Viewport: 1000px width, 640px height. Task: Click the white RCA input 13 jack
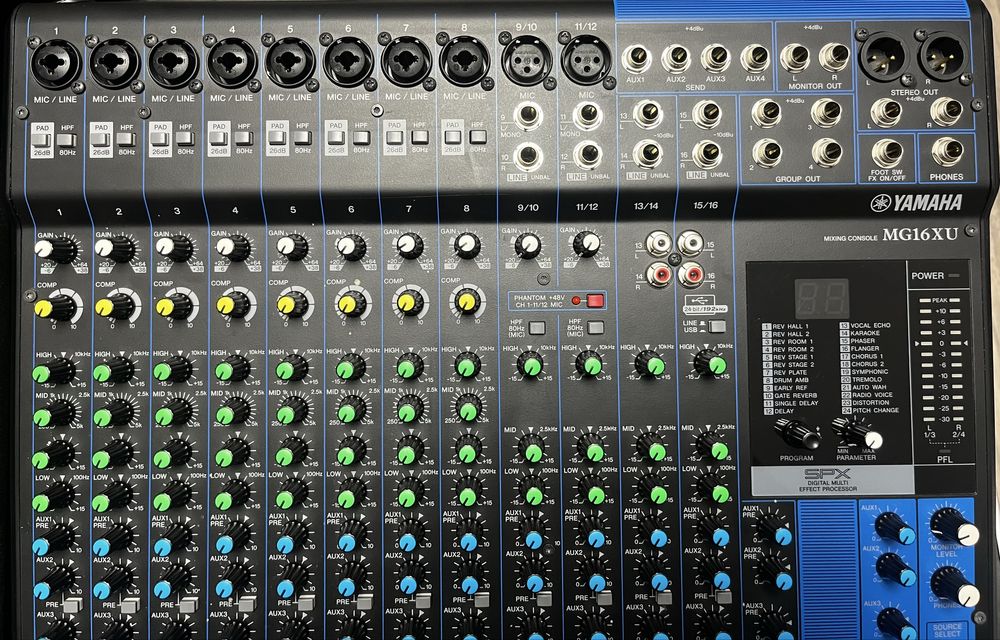tap(659, 243)
